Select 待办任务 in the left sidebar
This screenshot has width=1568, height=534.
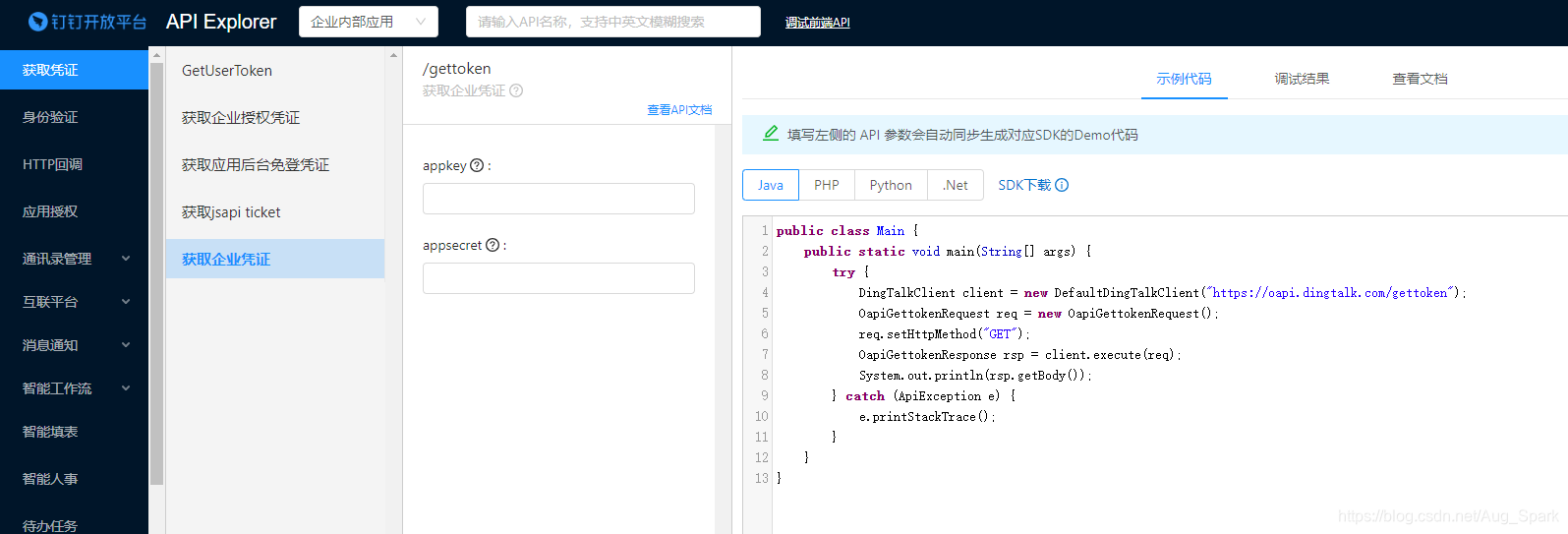74,525
